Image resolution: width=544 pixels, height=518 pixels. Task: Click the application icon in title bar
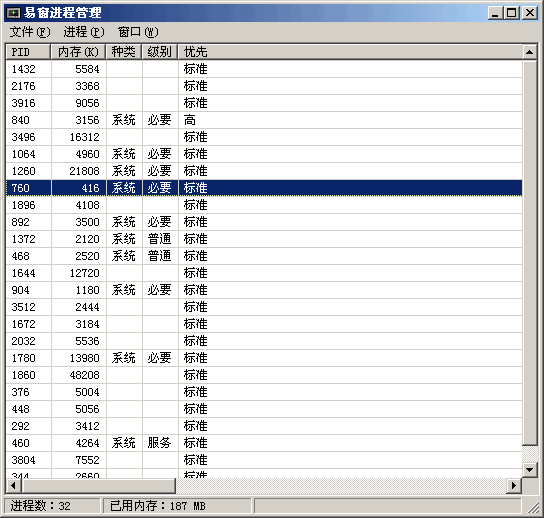pyautogui.click(x=14, y=13)
